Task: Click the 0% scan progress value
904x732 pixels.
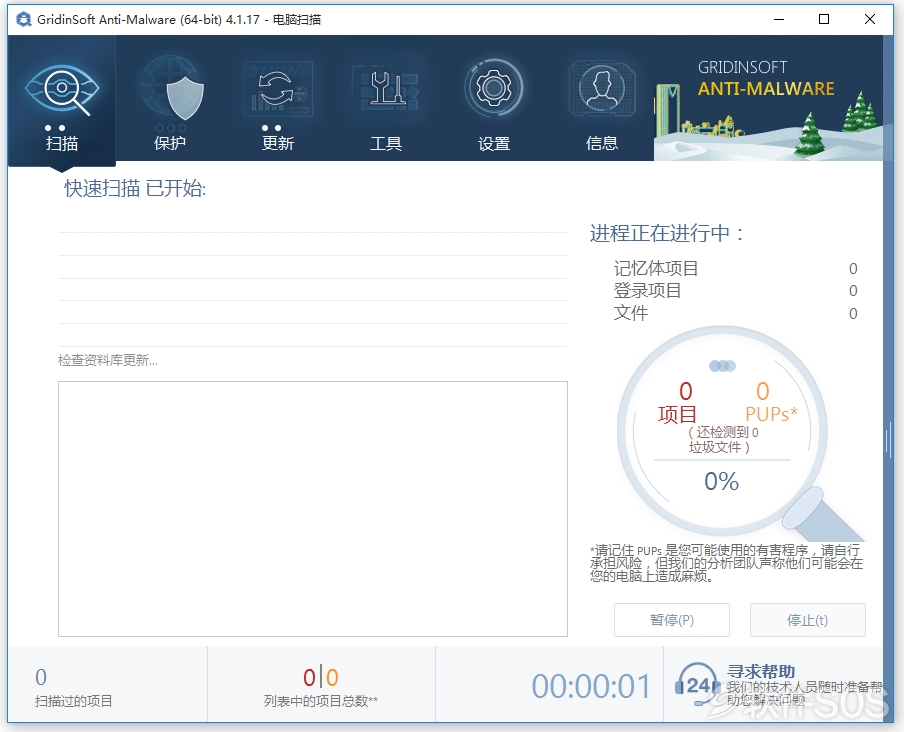Action: 721,481
